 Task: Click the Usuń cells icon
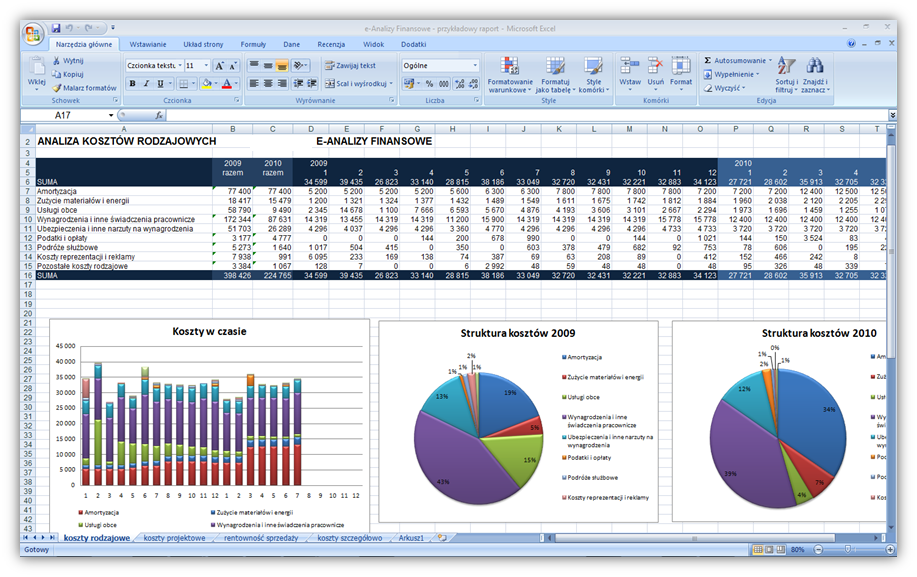coord(655,71)
